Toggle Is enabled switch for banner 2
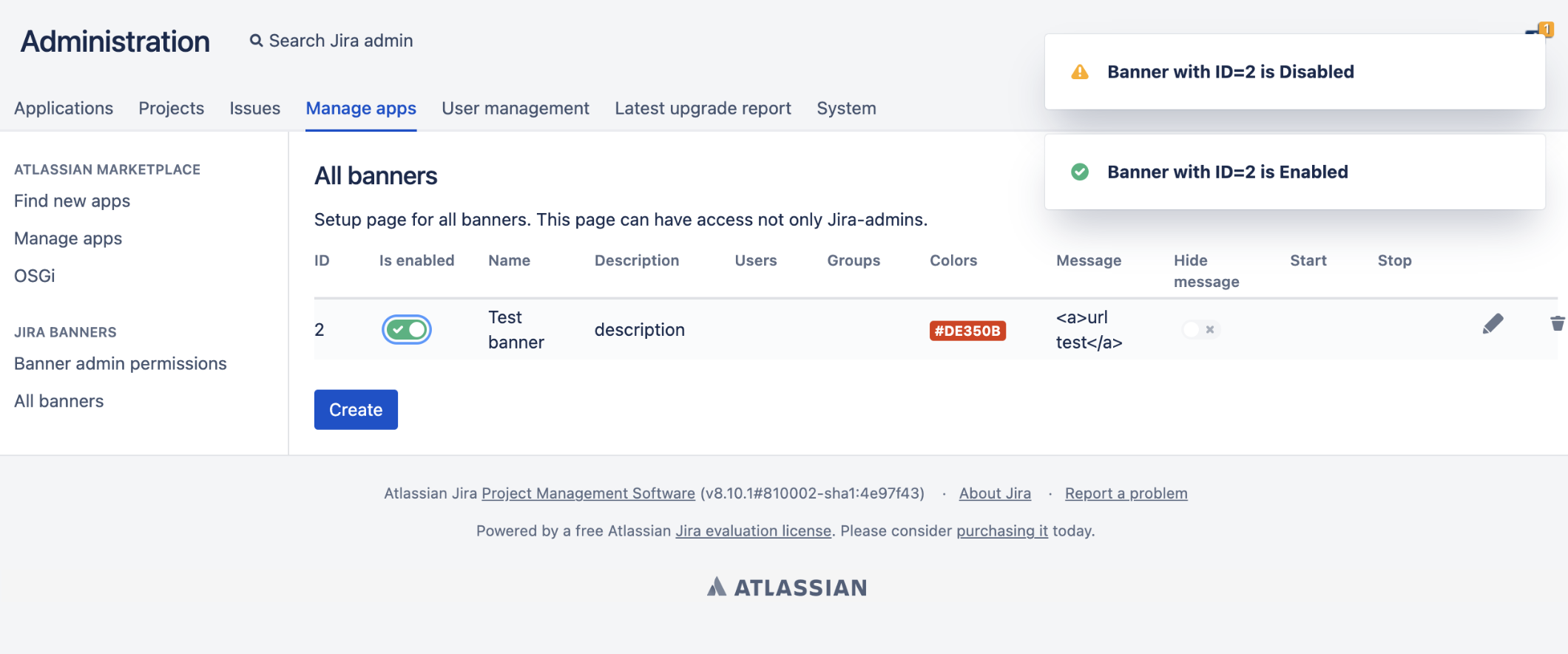 tap(407, 329)
